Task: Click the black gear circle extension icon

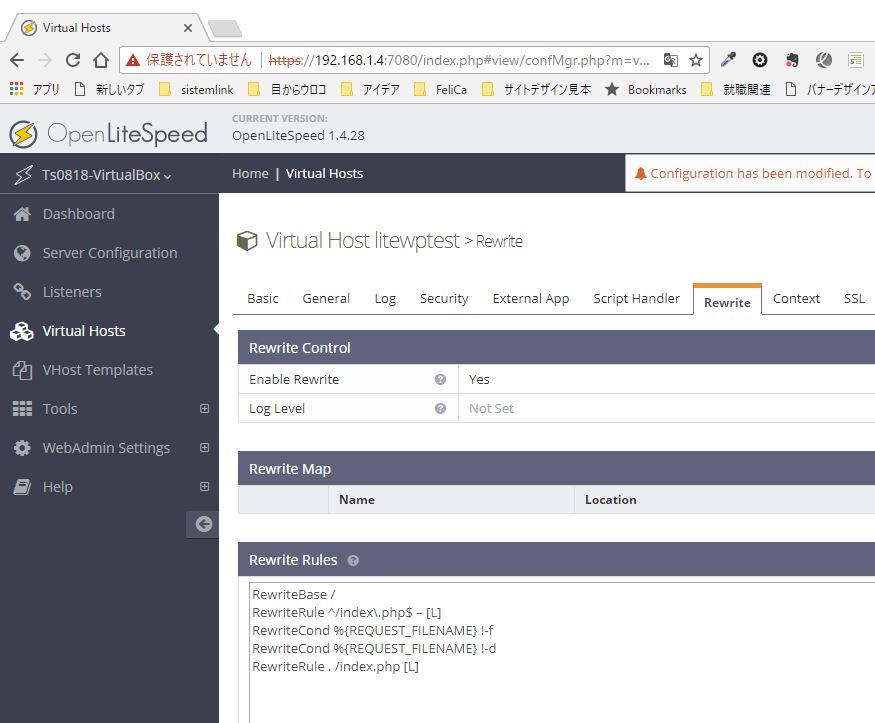Action: (x=759, y=60)
